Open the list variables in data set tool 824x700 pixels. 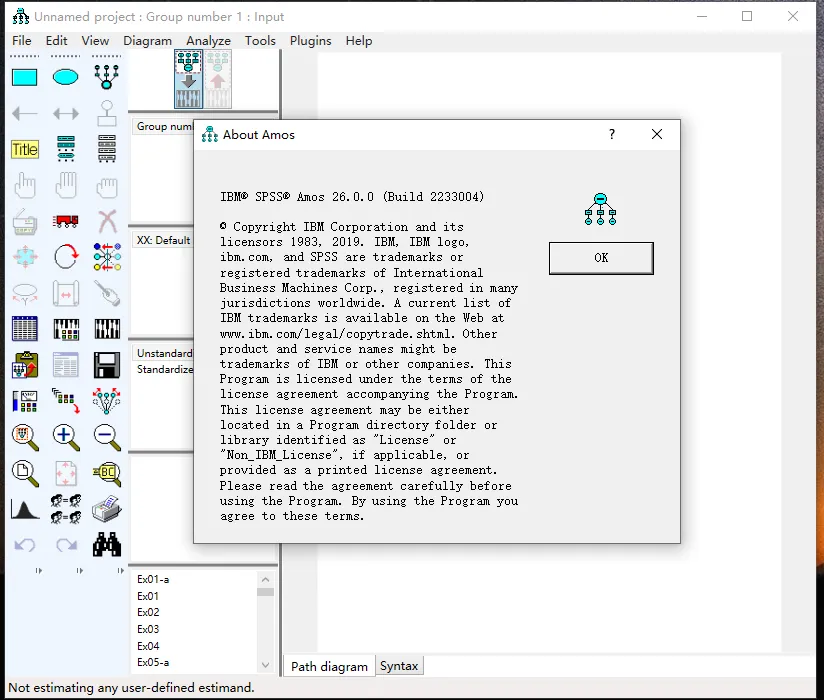[x=107, y=149]
